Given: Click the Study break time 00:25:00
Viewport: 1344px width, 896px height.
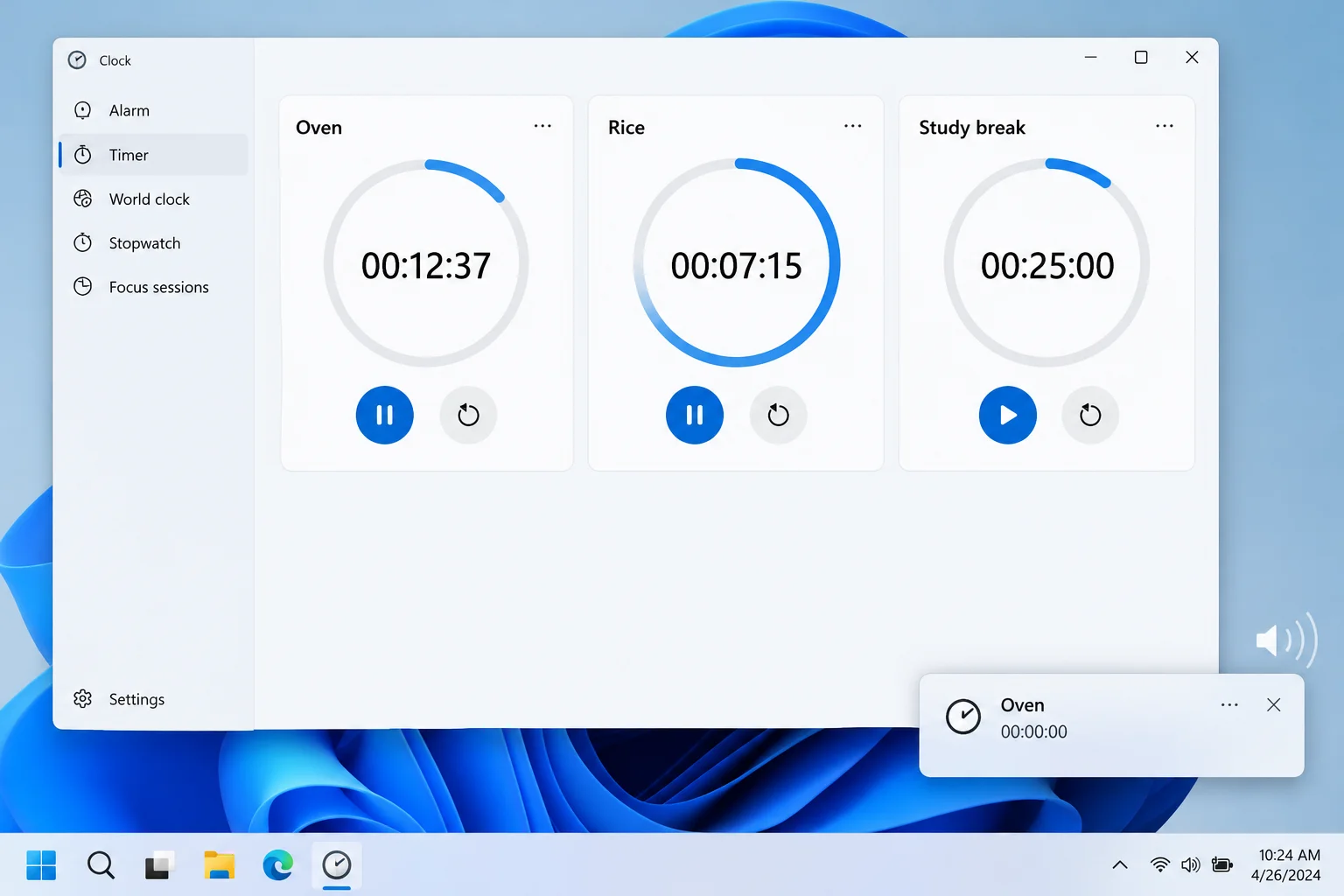Looking at the screenshot, I should tap(1047, 266).
